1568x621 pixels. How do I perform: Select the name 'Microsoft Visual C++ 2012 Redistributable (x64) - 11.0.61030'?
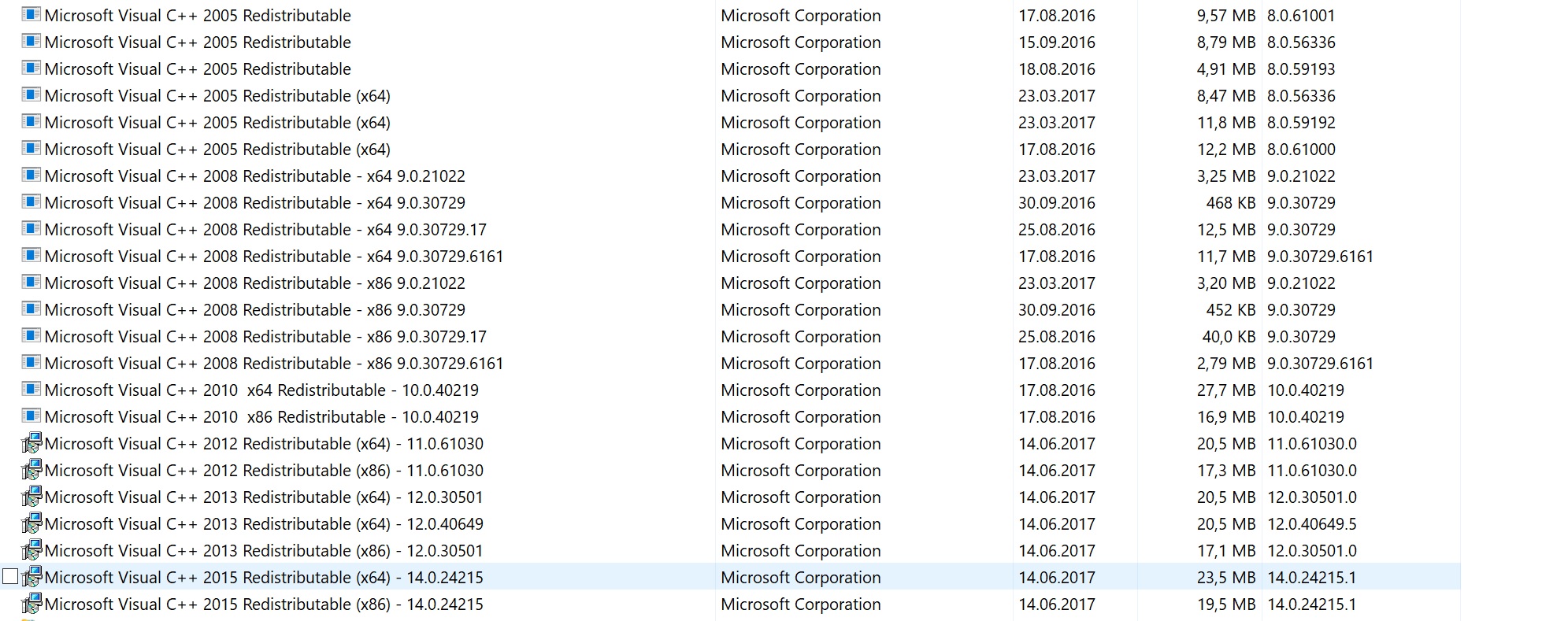pos(264,444)
